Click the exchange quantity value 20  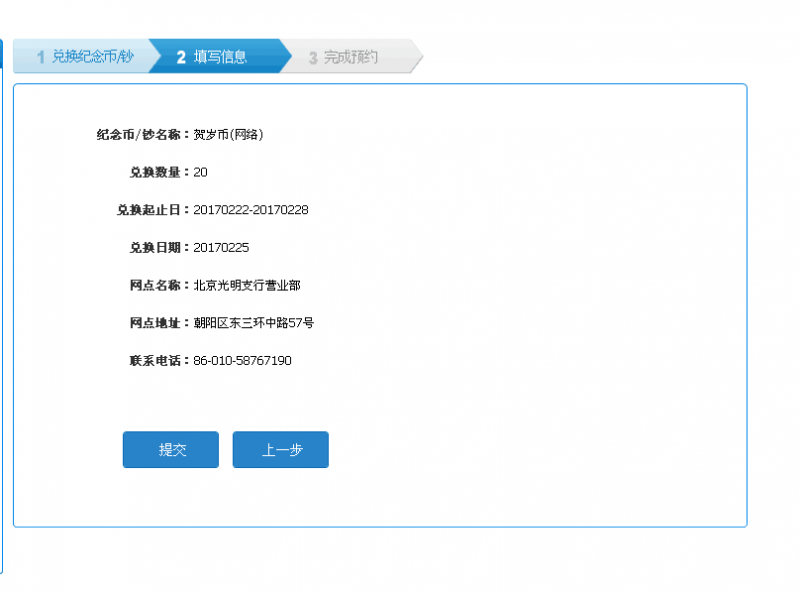click(200, 172)
